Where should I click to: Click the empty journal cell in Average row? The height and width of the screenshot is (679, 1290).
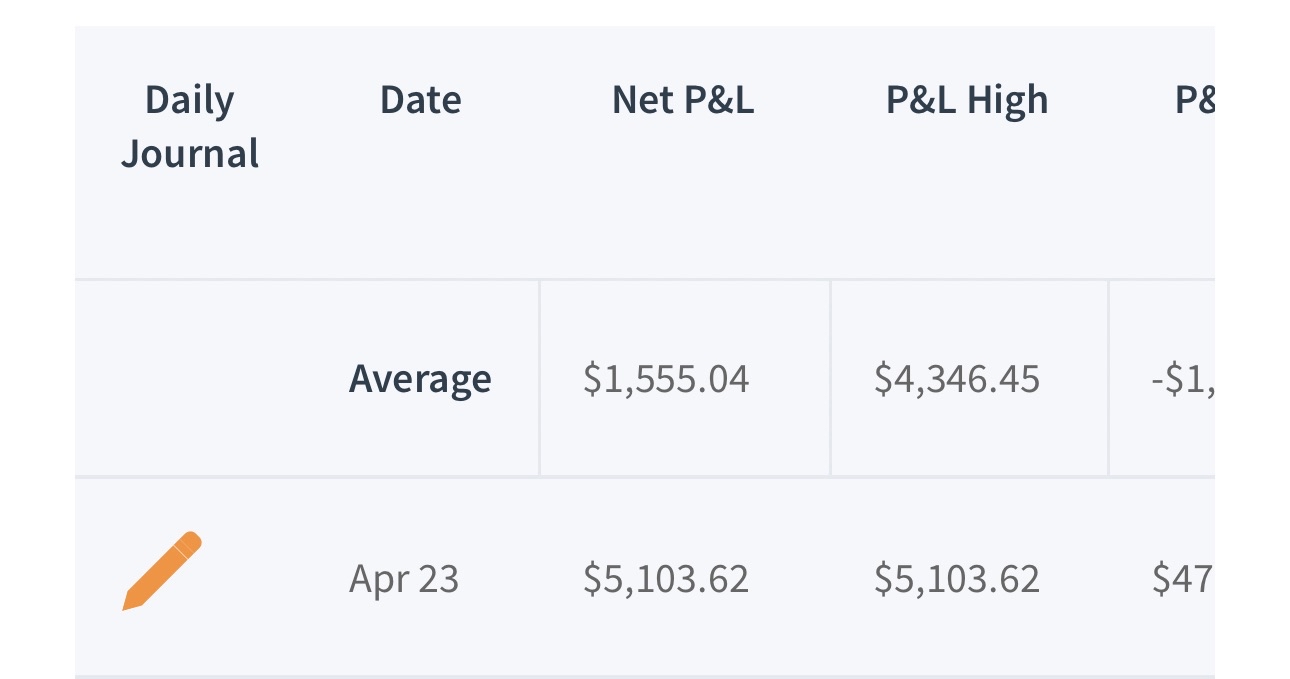pyautogui.click(x=189, y=378)
